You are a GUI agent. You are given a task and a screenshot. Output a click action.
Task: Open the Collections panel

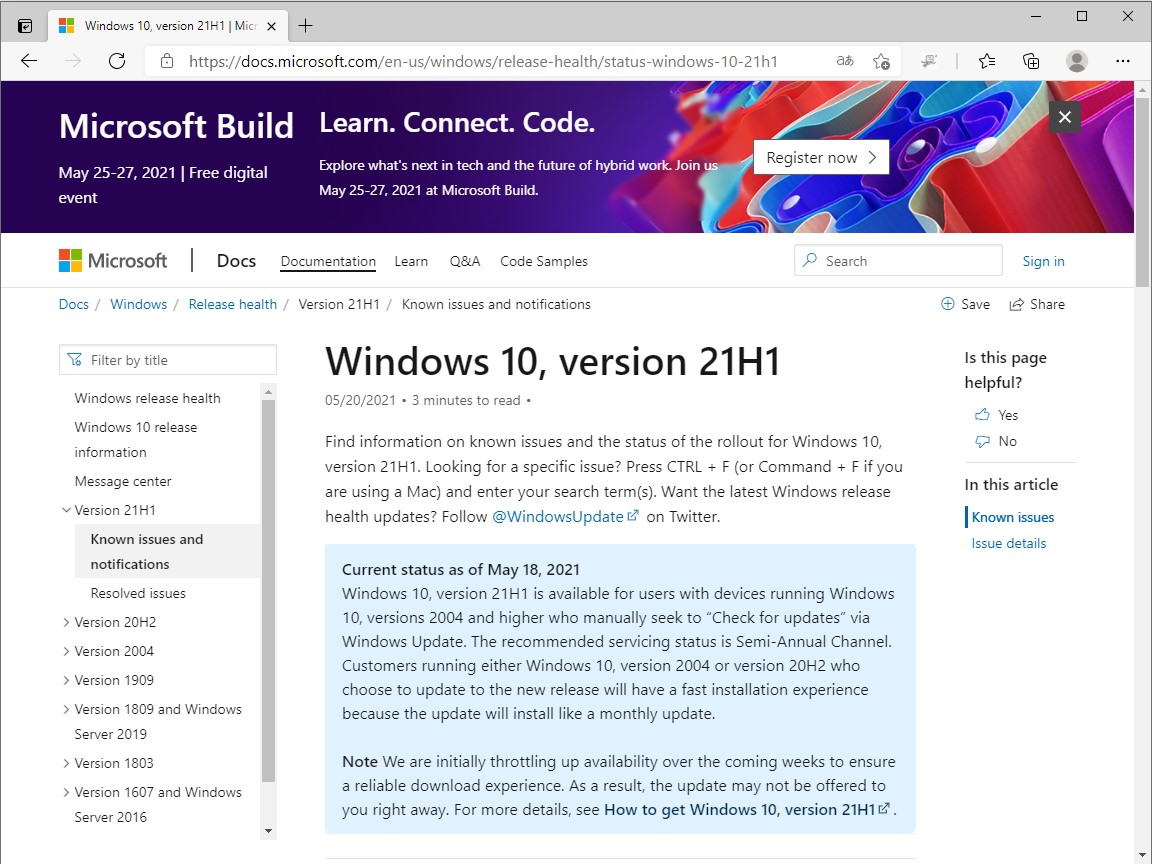[x=1031, y=61]
